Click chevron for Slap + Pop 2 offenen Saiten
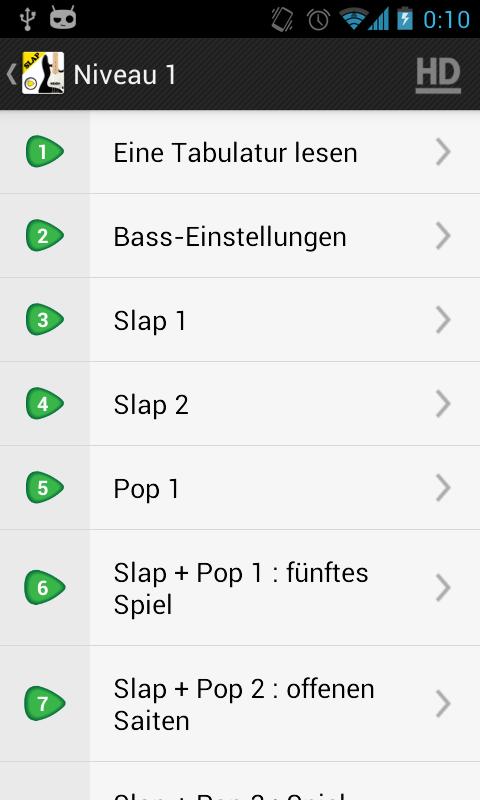Image resolution: width=480 pixels, height=800 pixels. [444, 704]
